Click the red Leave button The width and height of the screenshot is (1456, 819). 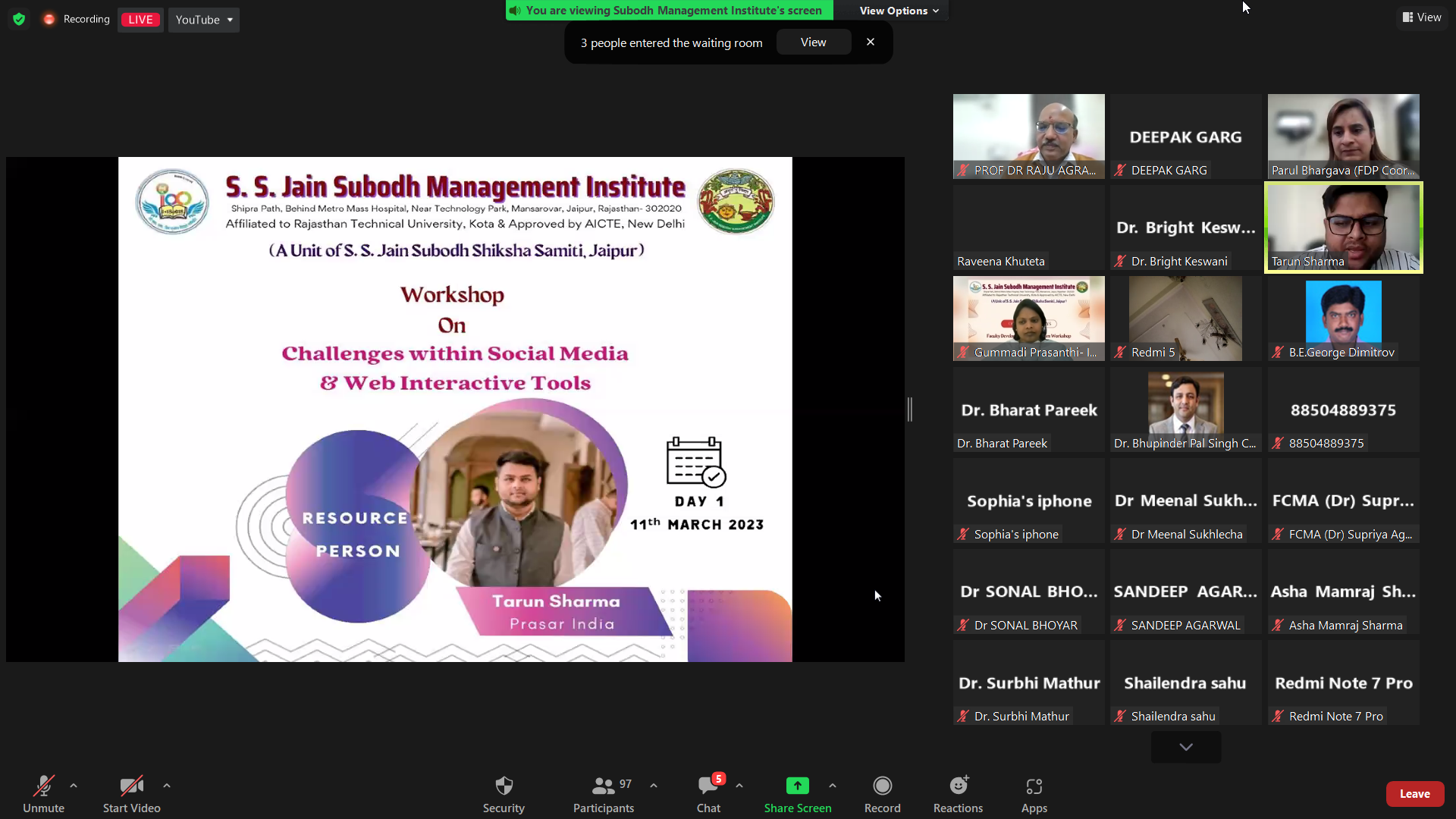[1414, 793]
